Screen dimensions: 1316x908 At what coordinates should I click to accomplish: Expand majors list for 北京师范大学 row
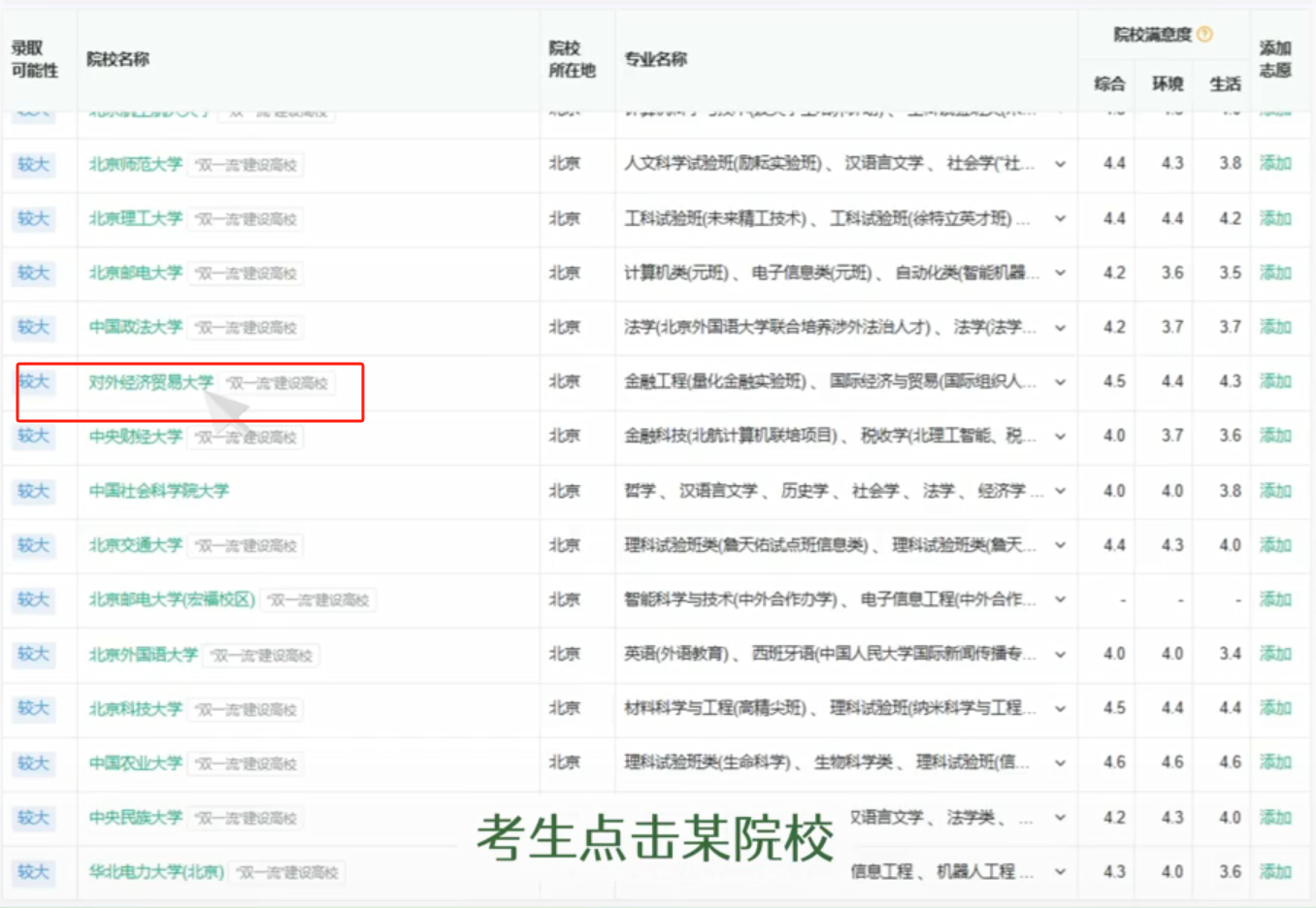click(x=1060, y=165)
